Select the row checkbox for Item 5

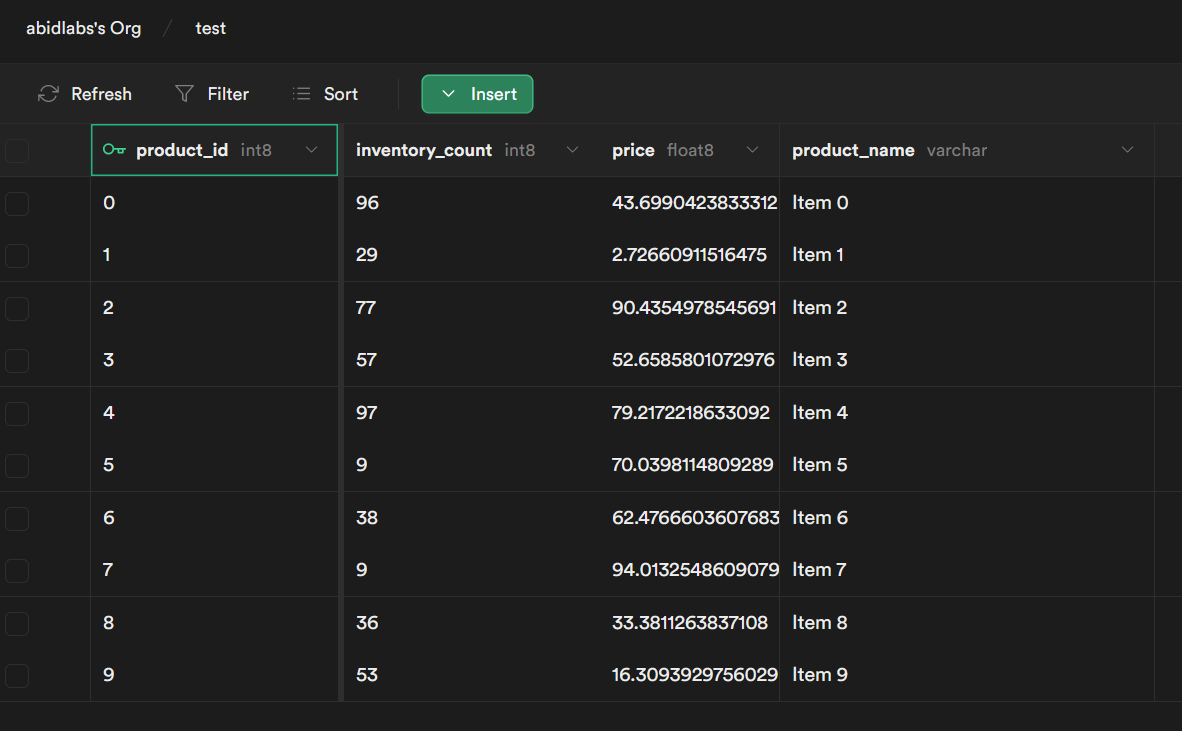tap(17, 466)
